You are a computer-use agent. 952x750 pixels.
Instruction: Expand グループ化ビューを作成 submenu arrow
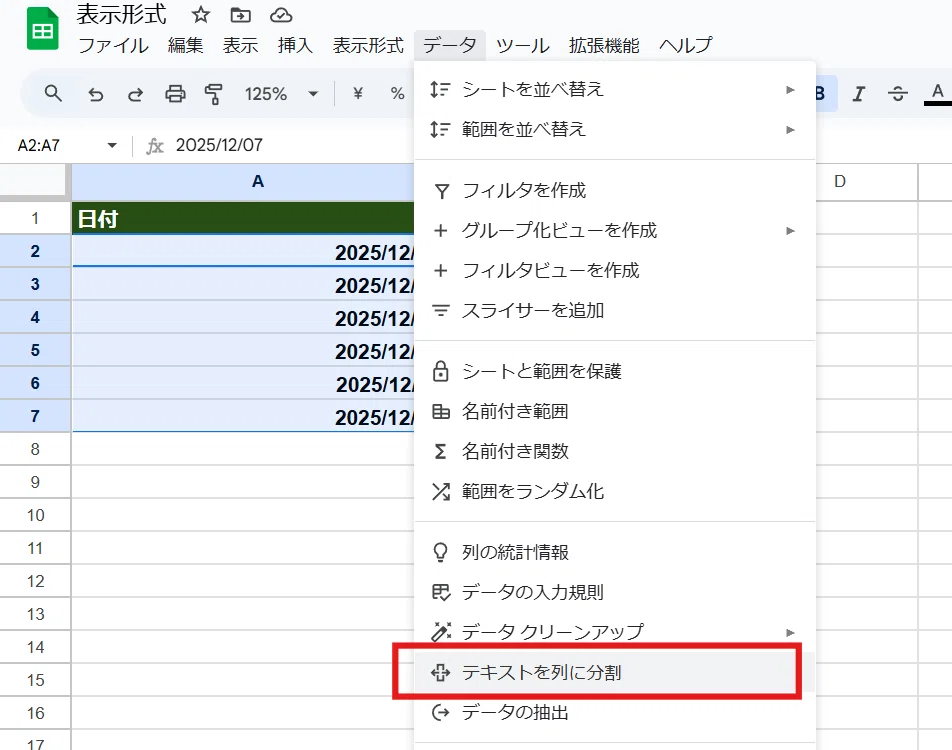point(790,231)
